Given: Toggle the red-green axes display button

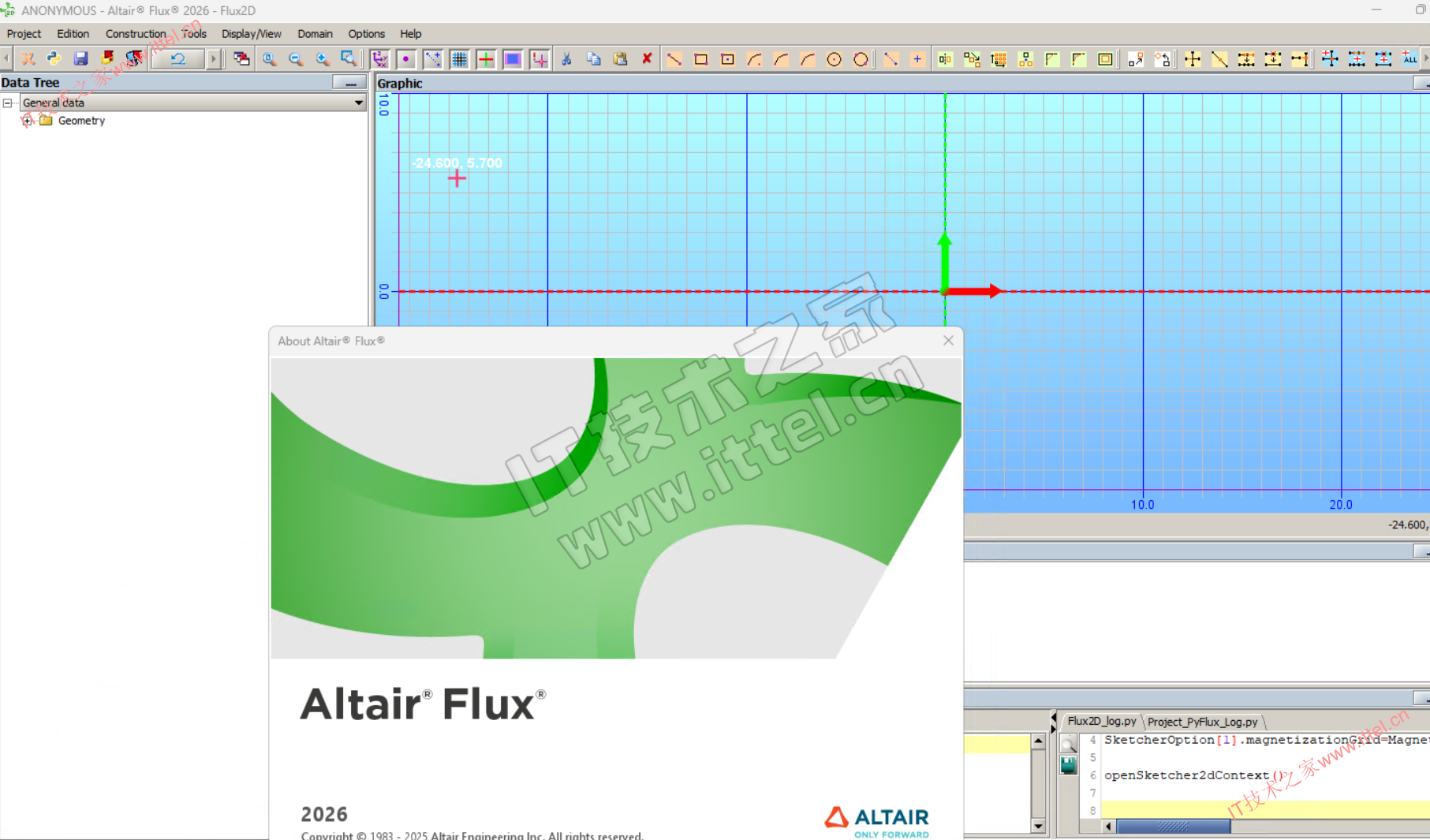Looking at the screenshot, I should [x=486, y=59].
